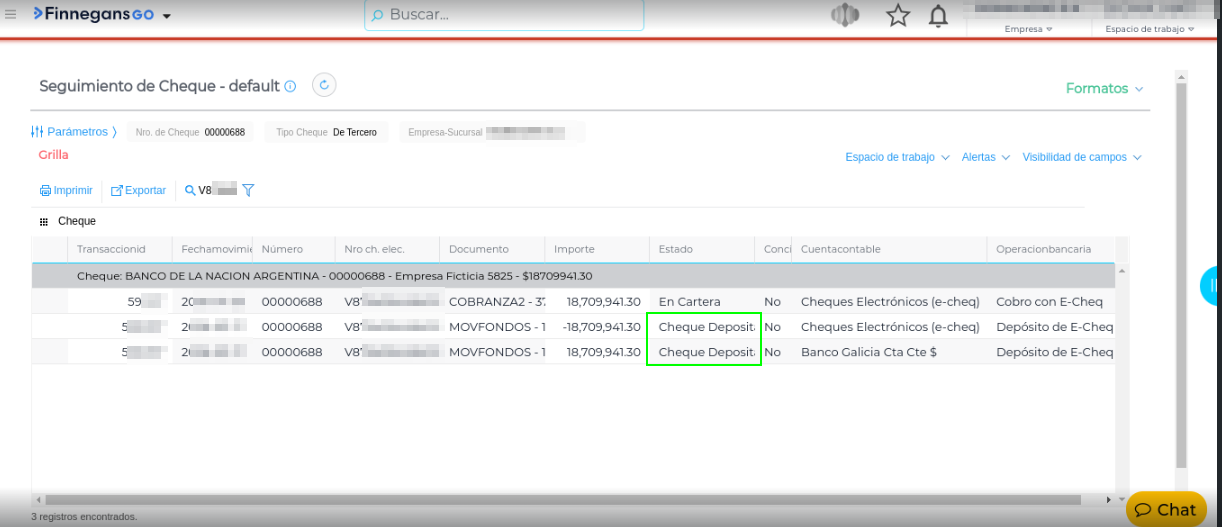1222x527 pixels.
Task: Click the magnifier search icon in the toolbar
Action: click(x=190, y=190)
